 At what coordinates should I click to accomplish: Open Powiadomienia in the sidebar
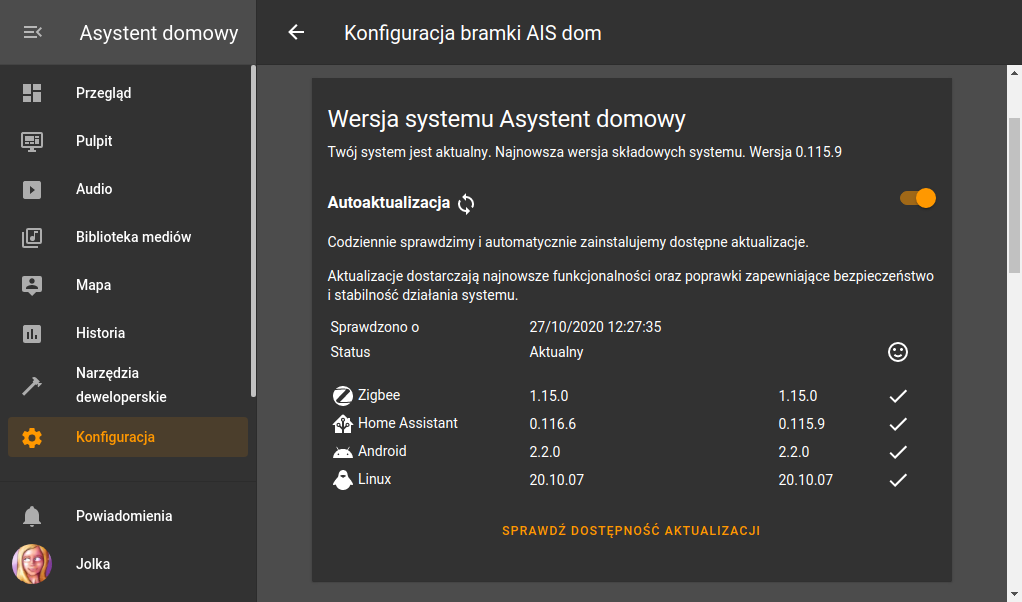click(x=128, y=516)
